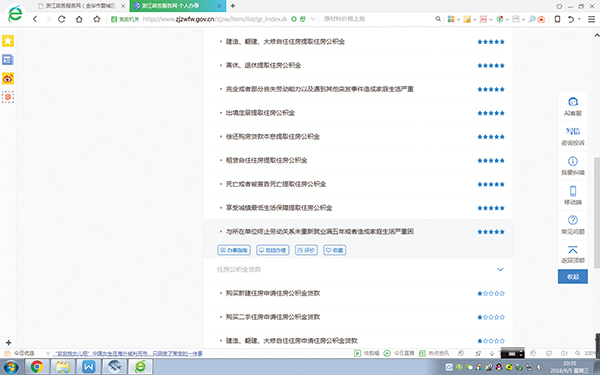Click the 我要纠错 info circle icon
Viewport: 600px width, 375px height.
click(573, 161)
